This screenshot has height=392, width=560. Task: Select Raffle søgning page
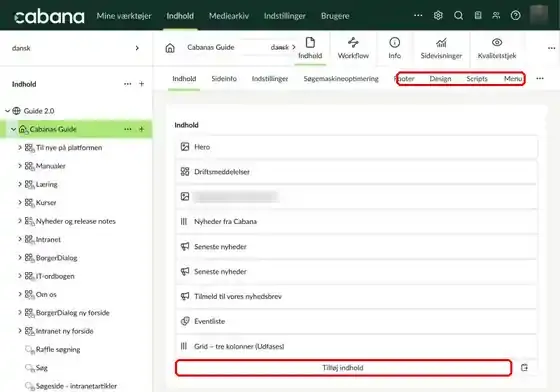[x=58, y=350]
